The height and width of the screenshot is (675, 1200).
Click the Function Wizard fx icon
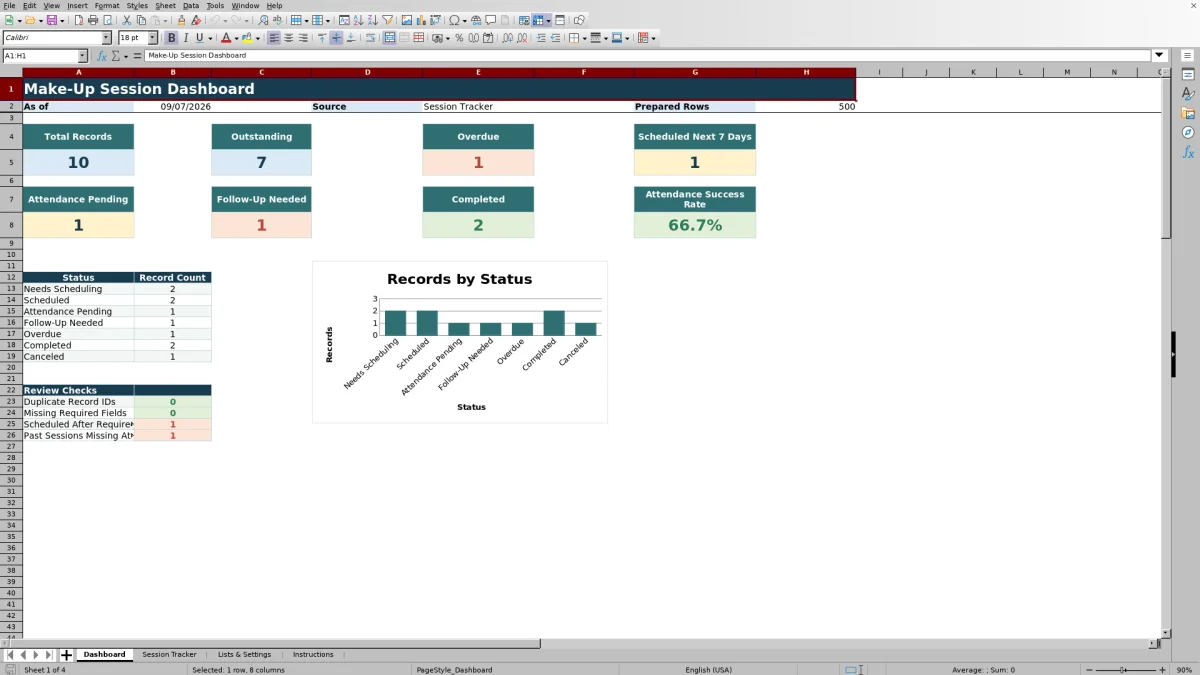pos(101,56)
